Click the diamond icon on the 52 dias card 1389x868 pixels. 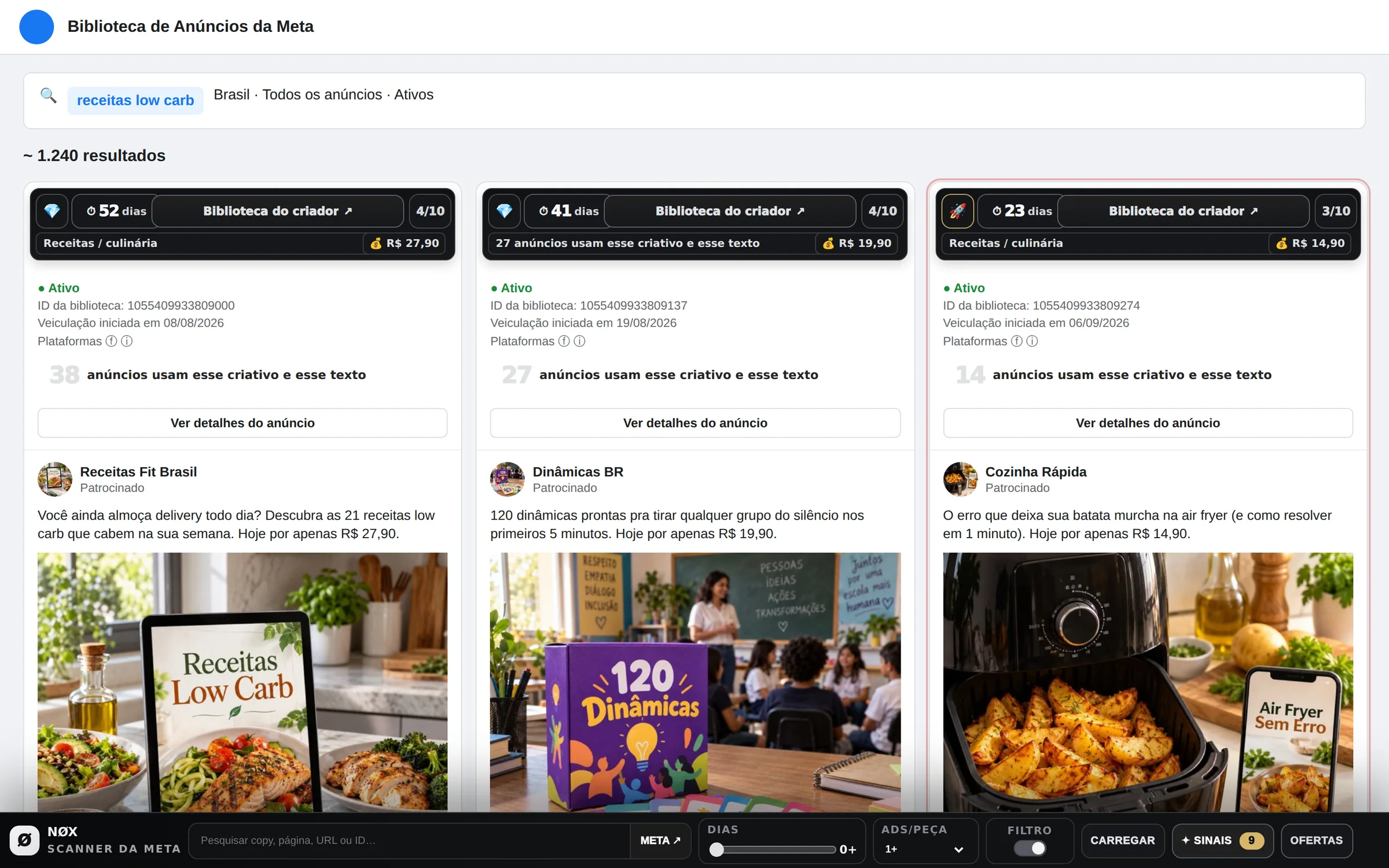pyautogui.click(x=52, y=211)
